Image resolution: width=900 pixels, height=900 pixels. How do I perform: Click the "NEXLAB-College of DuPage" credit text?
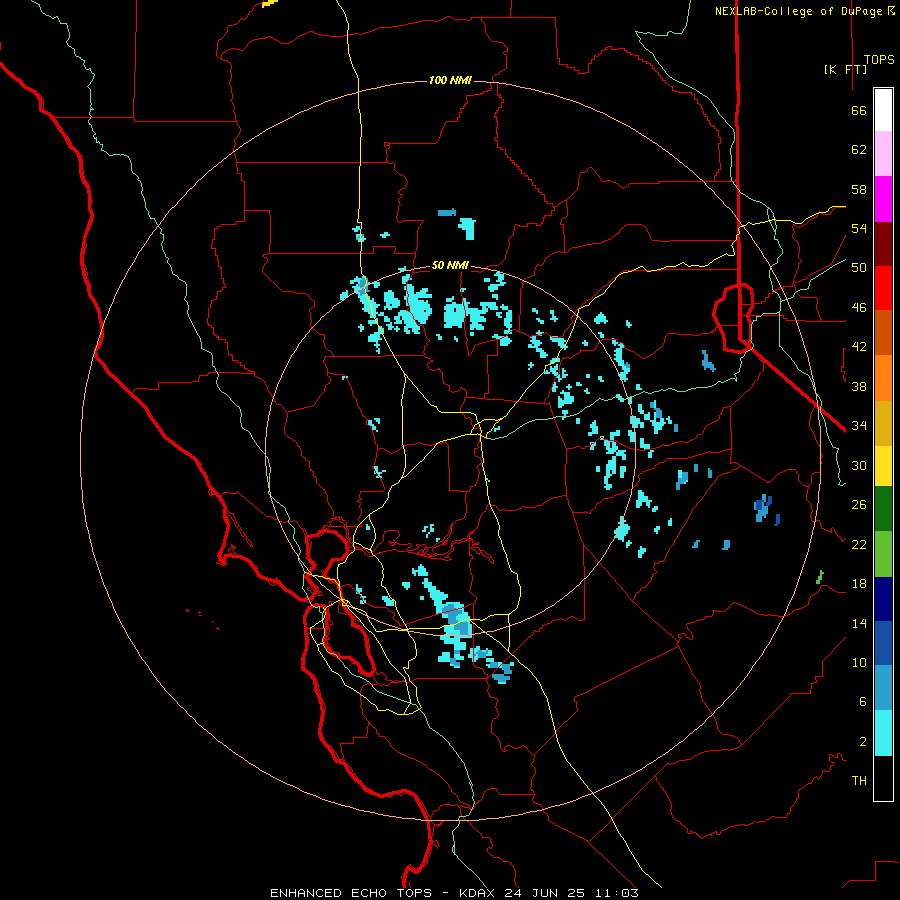(x=799, y=11)
